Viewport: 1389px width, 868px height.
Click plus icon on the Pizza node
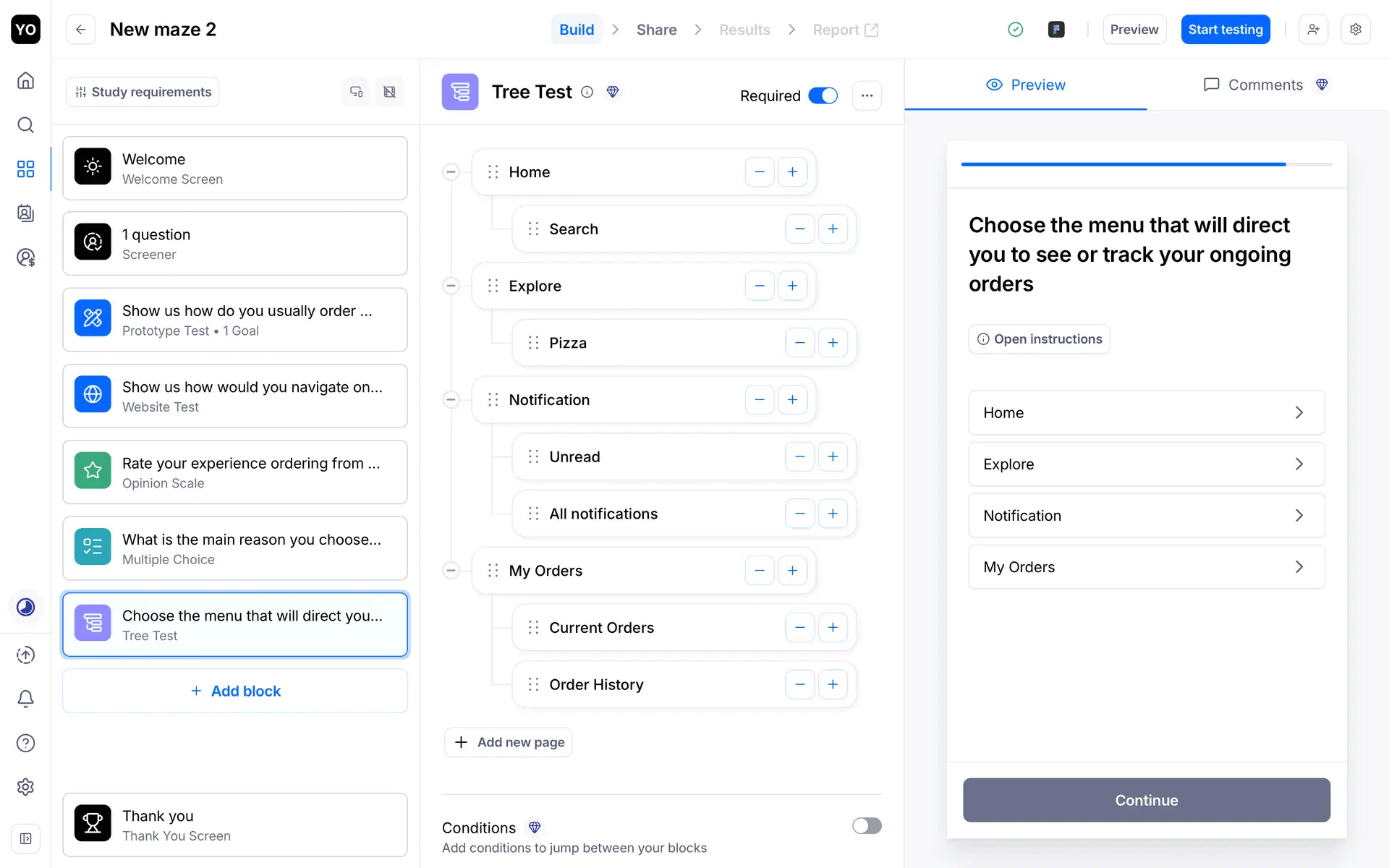(833, 343)
